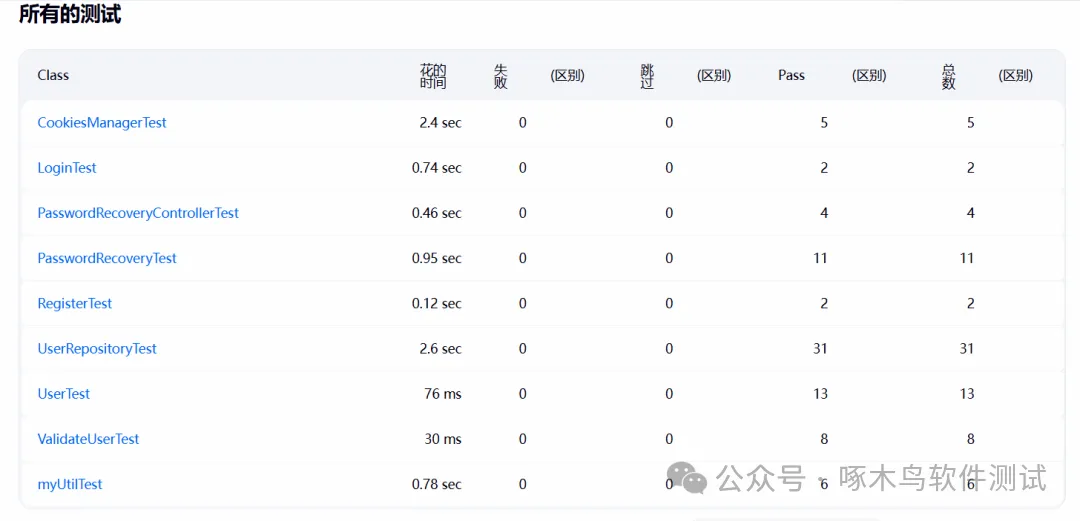Click 跳过 value 0 in UserTest row
The width and height of the screenshot is (1080, 521).
tap(669, 394)
